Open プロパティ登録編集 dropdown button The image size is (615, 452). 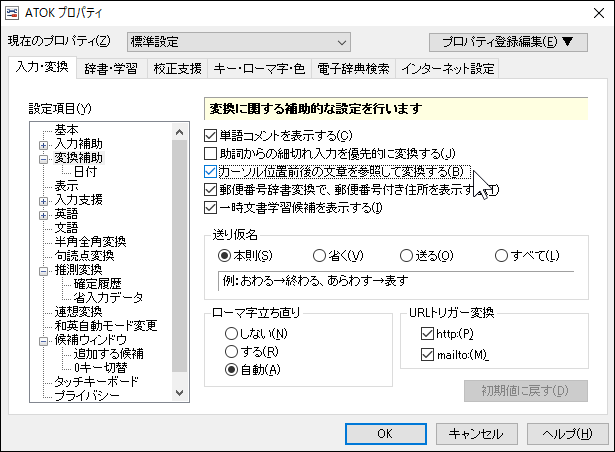pos(508,42)
